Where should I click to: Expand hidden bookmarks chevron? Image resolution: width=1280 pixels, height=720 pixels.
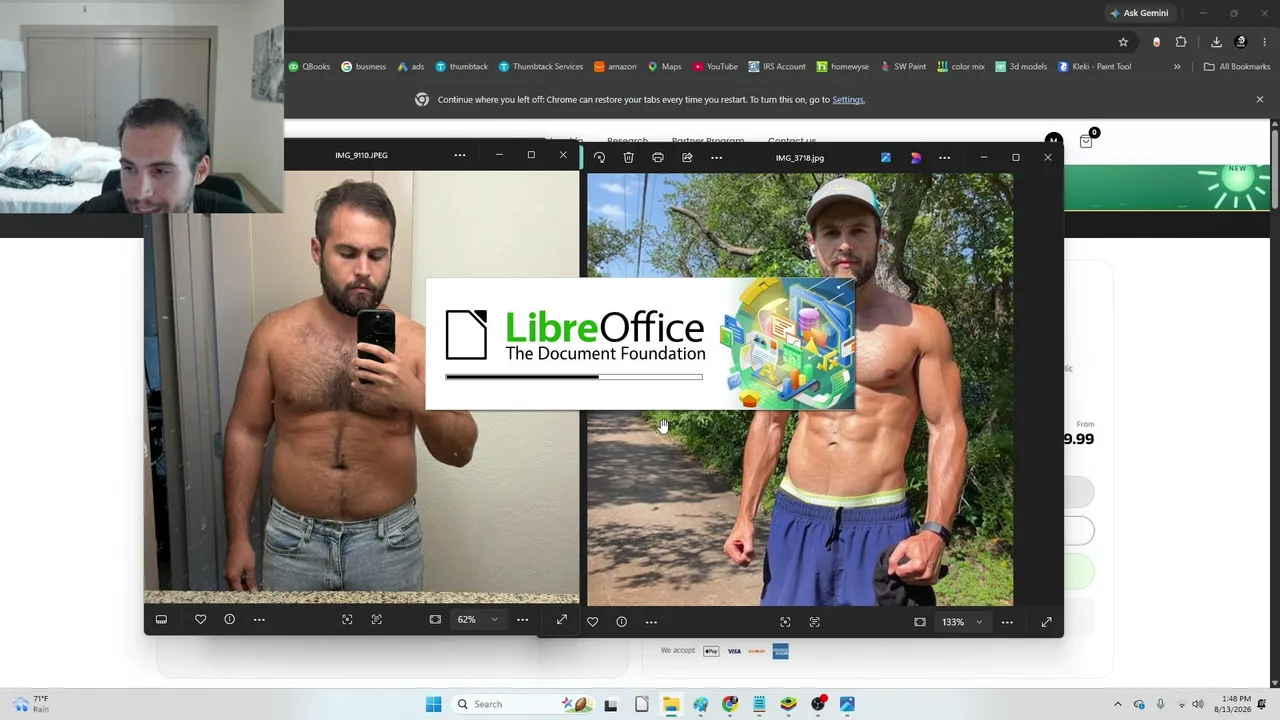(1177, 67)
